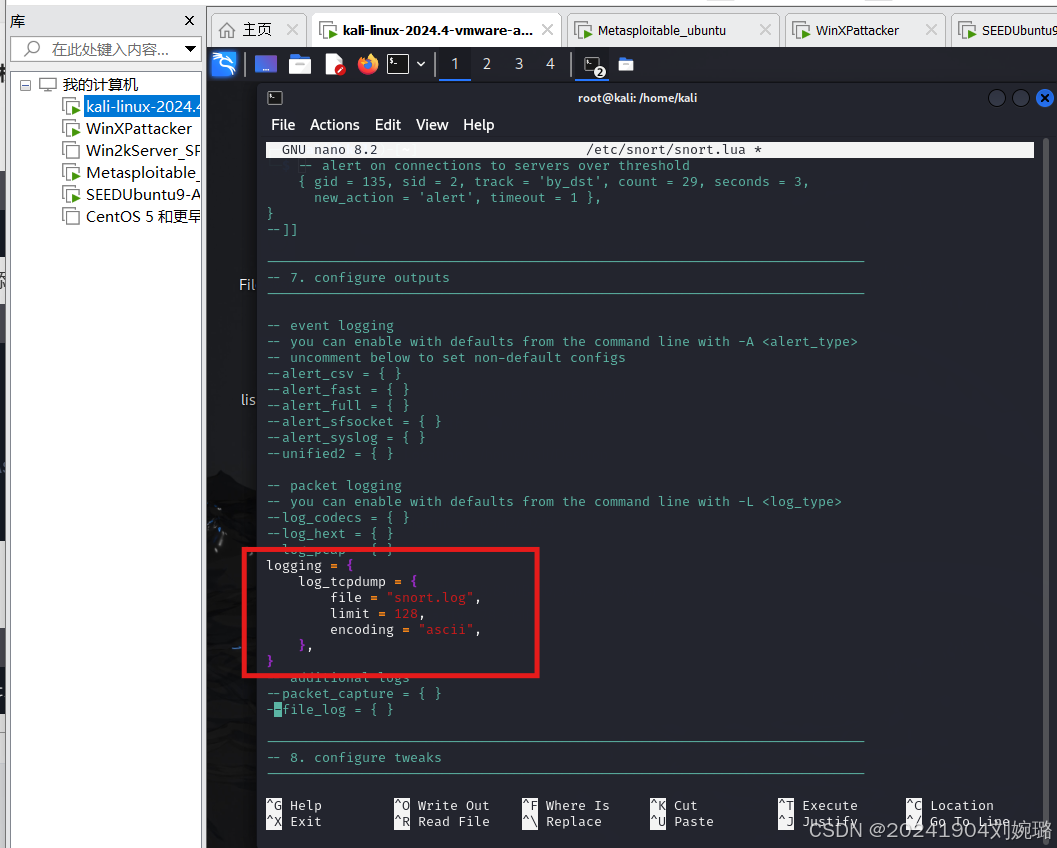Screen dimensions: 1057x848
Task: Click the limit value 128
Action: tap(406, 614)
